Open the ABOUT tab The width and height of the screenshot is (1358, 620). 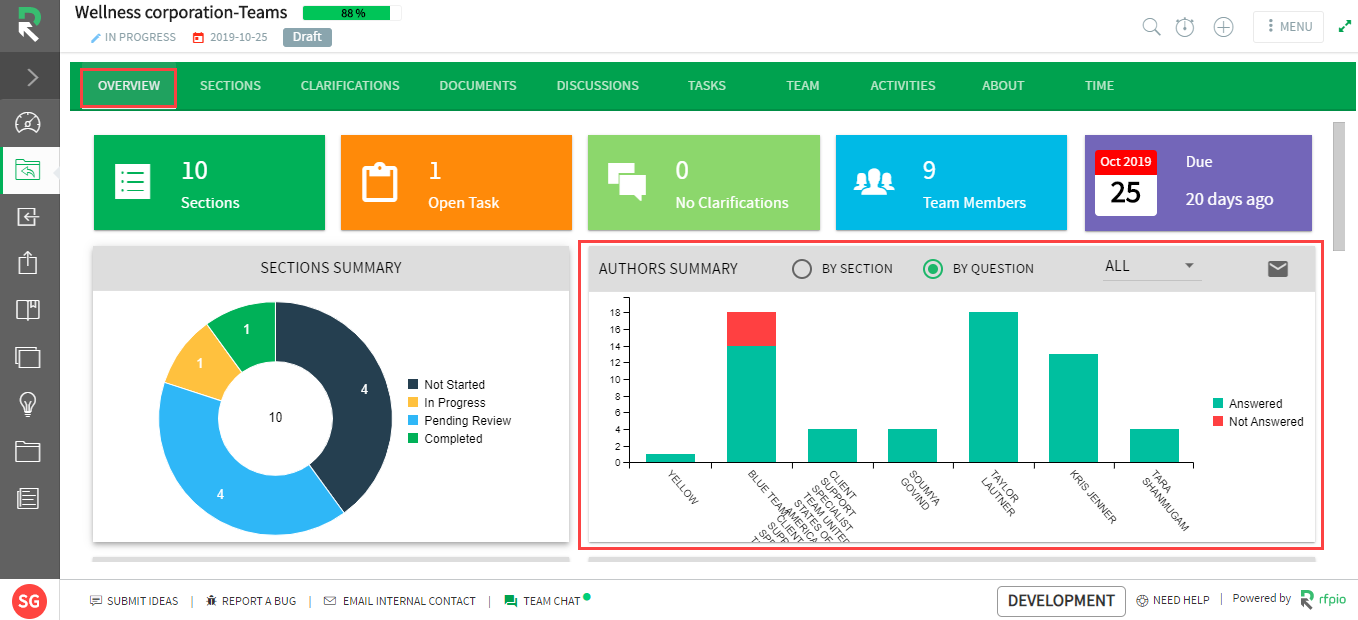pos(1003,86)
